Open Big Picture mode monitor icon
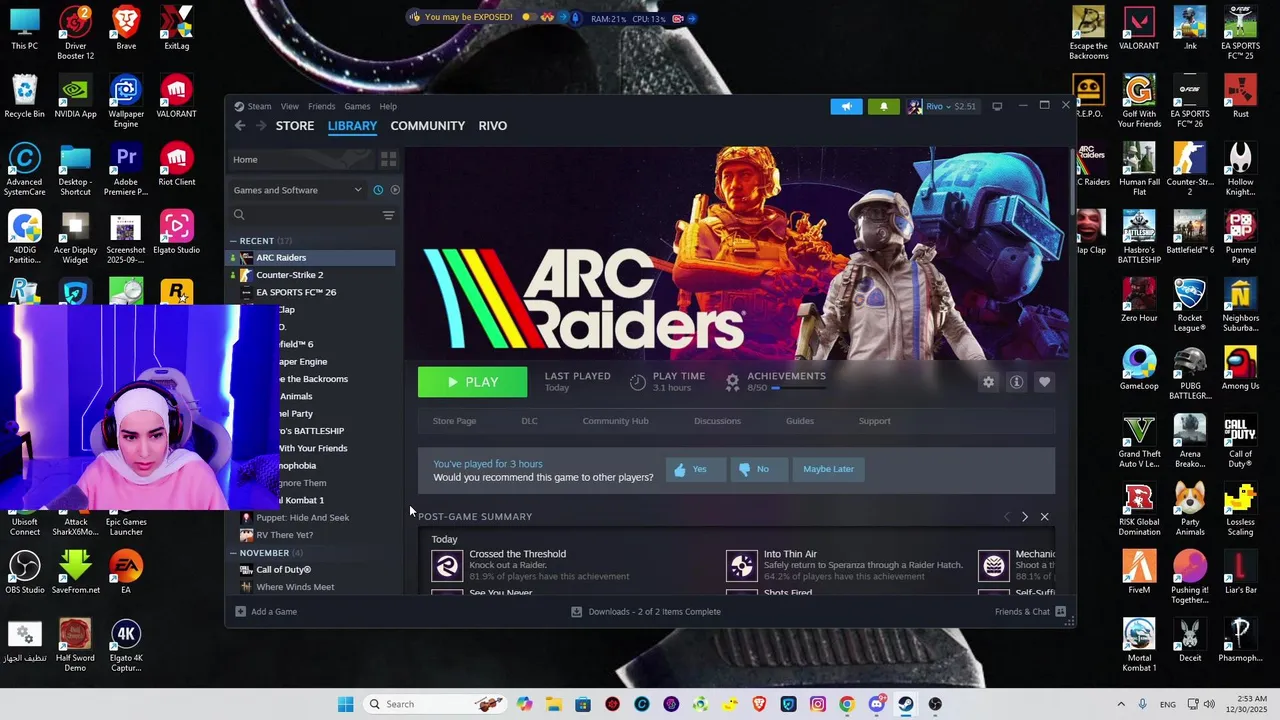This screenshot has width=1280, height=720. coord(997,106)
